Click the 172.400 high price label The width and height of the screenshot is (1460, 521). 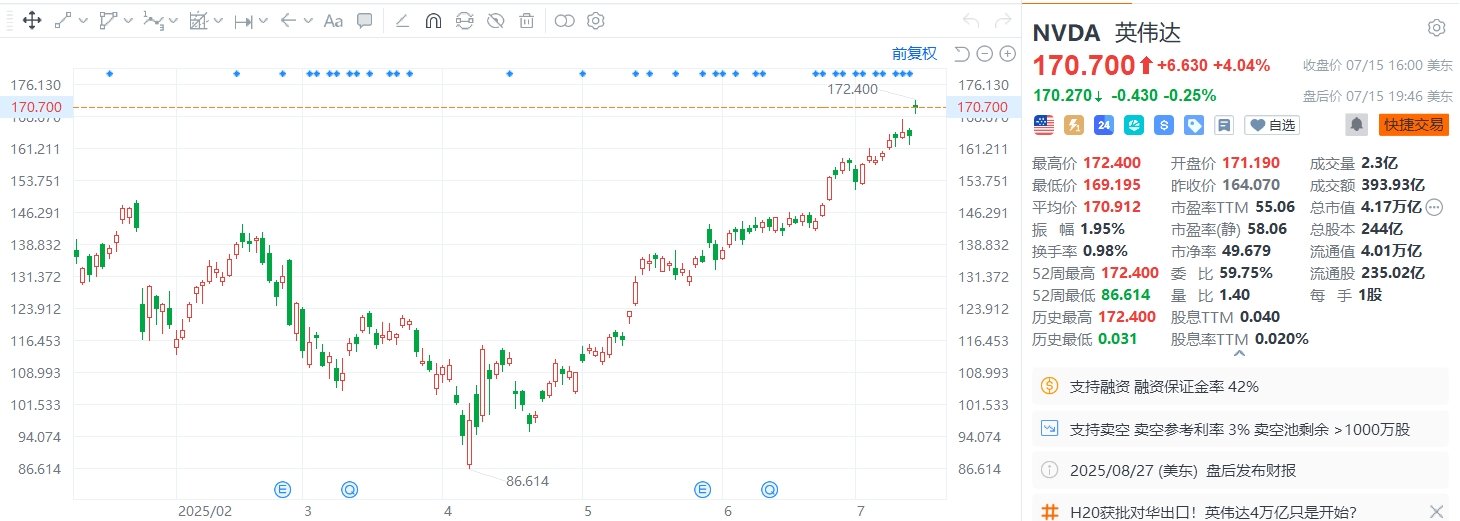852,89
